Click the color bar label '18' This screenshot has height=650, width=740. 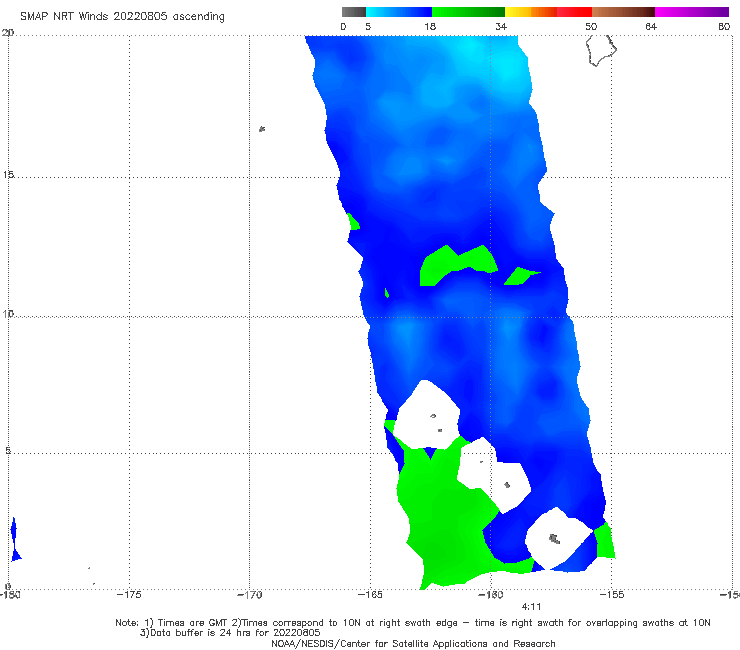[430, 26]
